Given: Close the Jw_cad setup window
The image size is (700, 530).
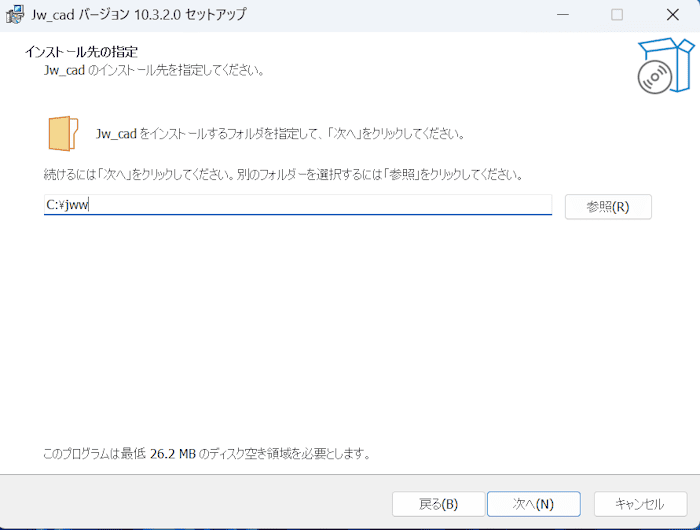Looking at the screenshot, I should click(x=672, y=15).
